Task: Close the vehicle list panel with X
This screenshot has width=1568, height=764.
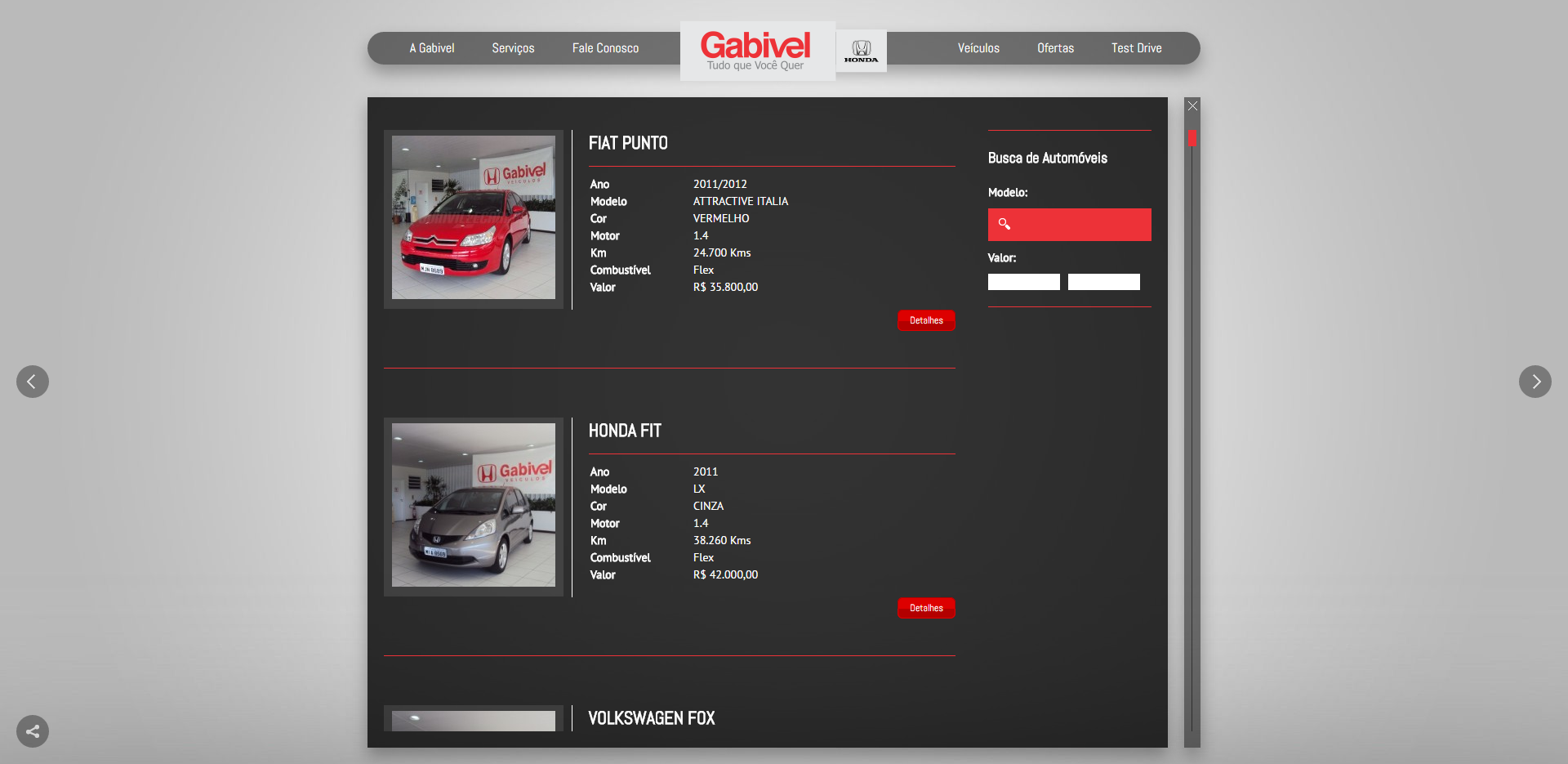Action: coord(1192,105)
